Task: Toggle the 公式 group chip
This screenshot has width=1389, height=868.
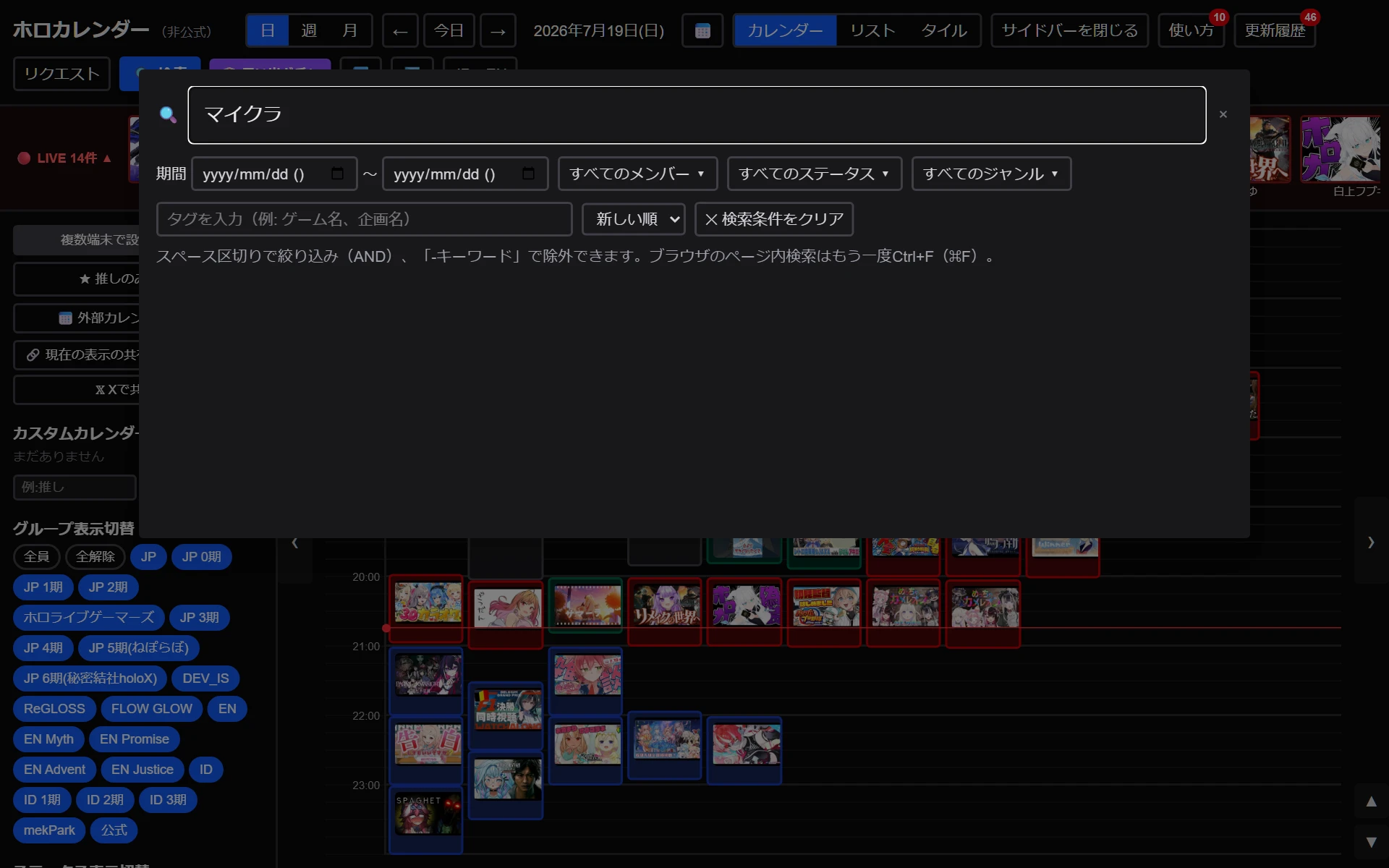Action: [114, 830]
